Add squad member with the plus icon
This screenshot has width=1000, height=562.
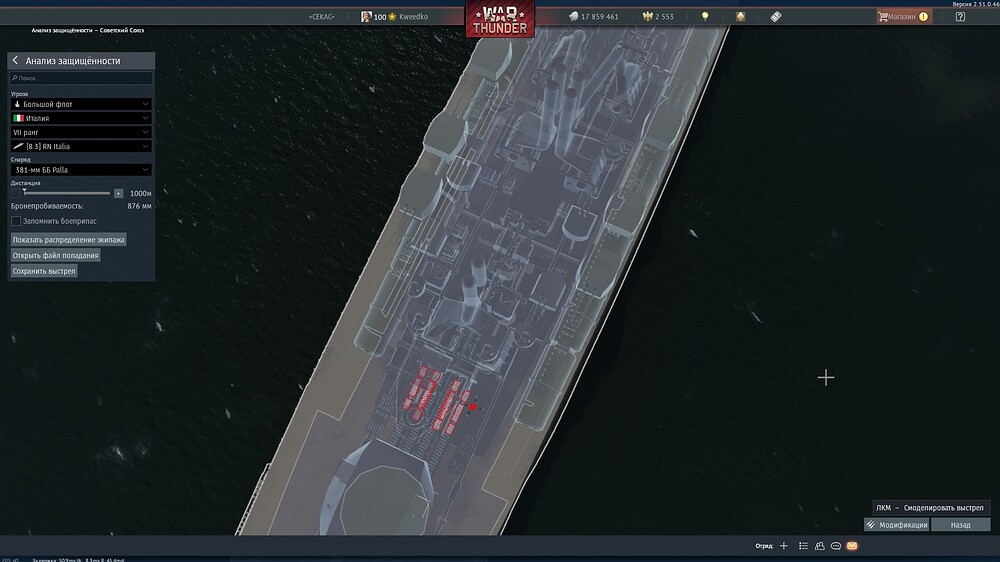pos(784,546)
